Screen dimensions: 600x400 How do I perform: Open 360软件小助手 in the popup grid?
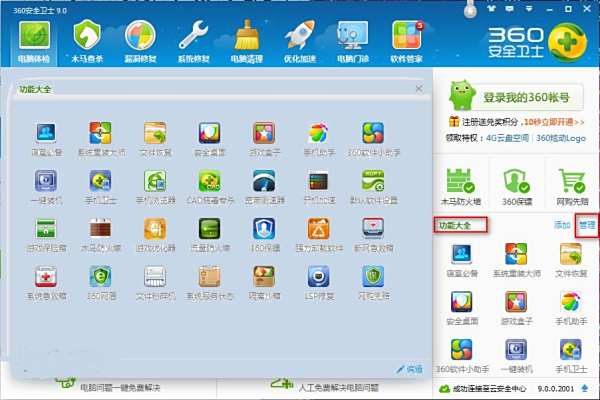[373, 139]
